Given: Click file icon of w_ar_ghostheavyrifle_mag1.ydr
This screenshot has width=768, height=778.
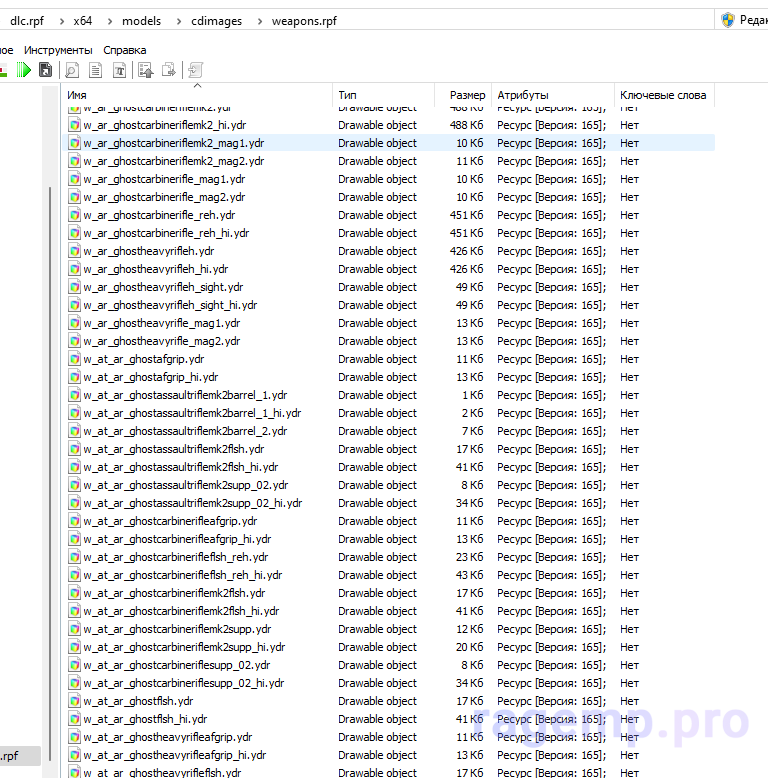Looking at the screenshot, I should pyautogui.click(x=74, y=323).
